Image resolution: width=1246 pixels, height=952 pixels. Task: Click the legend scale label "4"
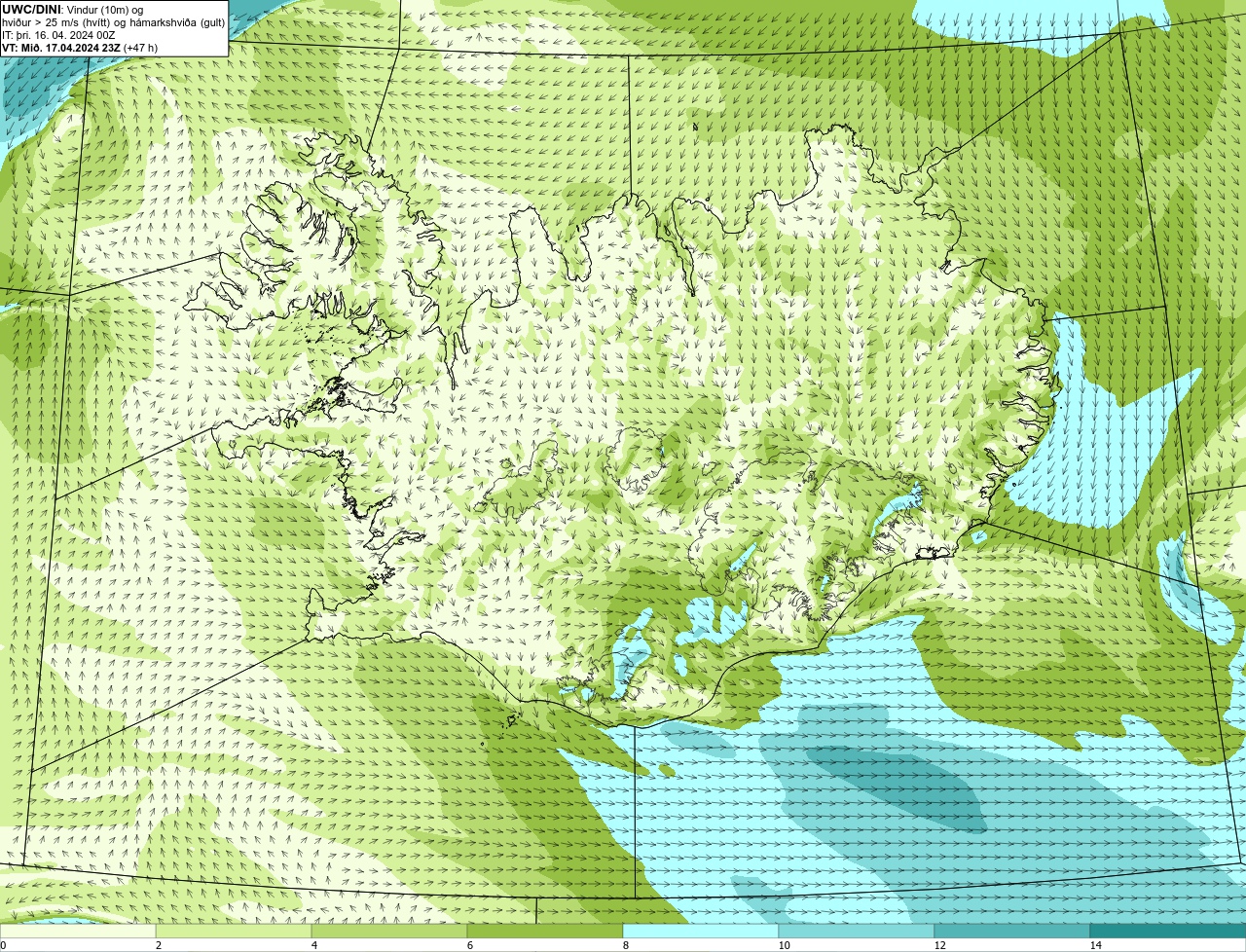click(313, 945)
